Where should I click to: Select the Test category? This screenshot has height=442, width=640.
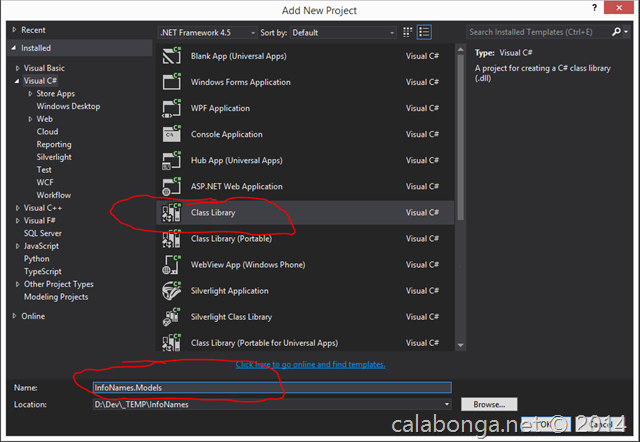pos(44,170)
